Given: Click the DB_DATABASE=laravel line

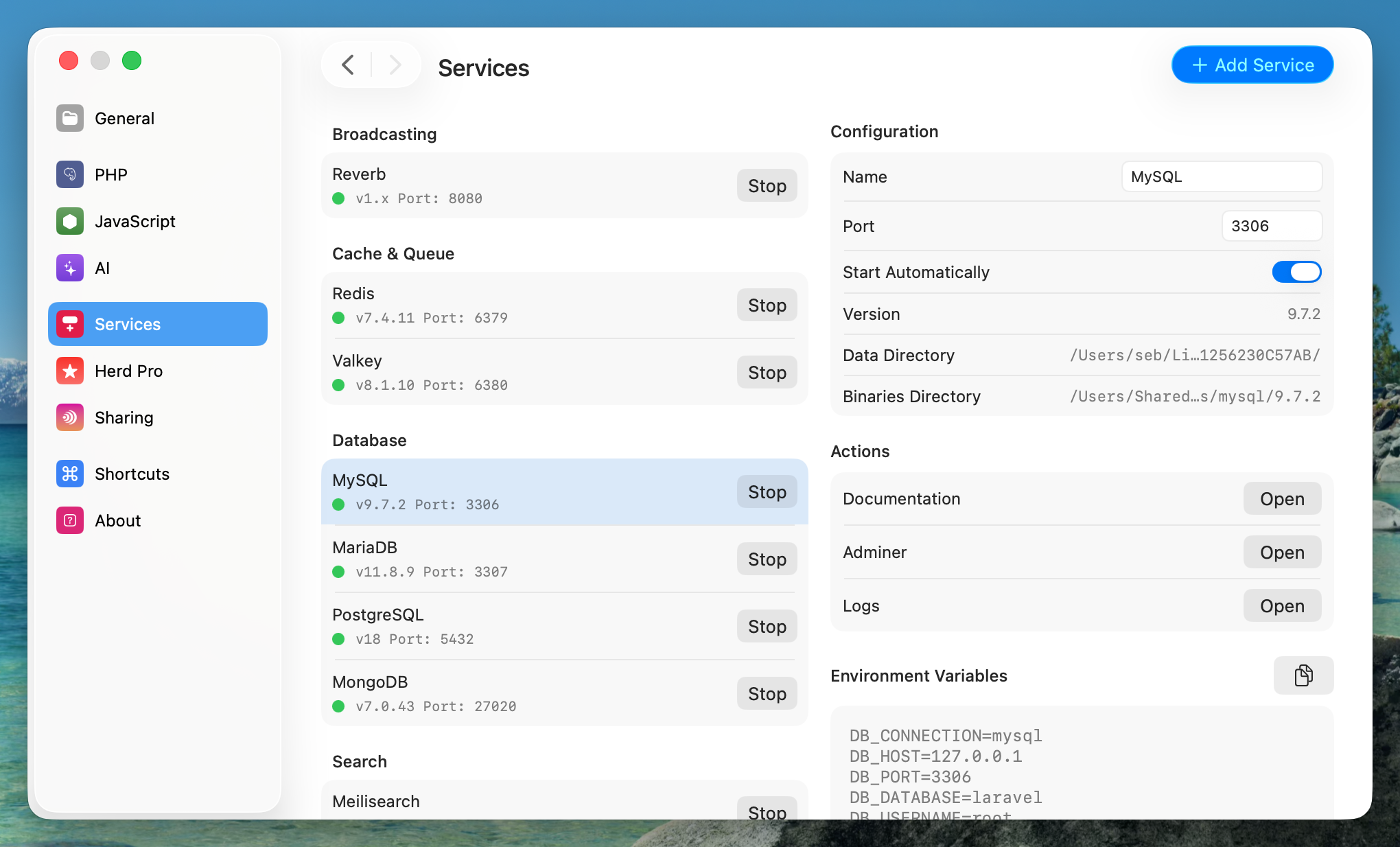Looking at the screenshot, I should pyautogui.click(x=946, y=798).
